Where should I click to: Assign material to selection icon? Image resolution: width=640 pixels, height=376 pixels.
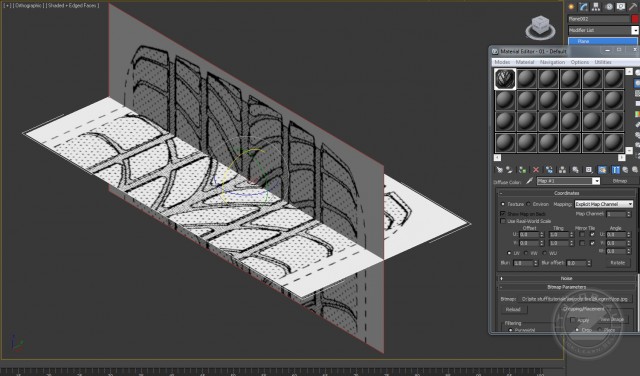coord(522,170)
